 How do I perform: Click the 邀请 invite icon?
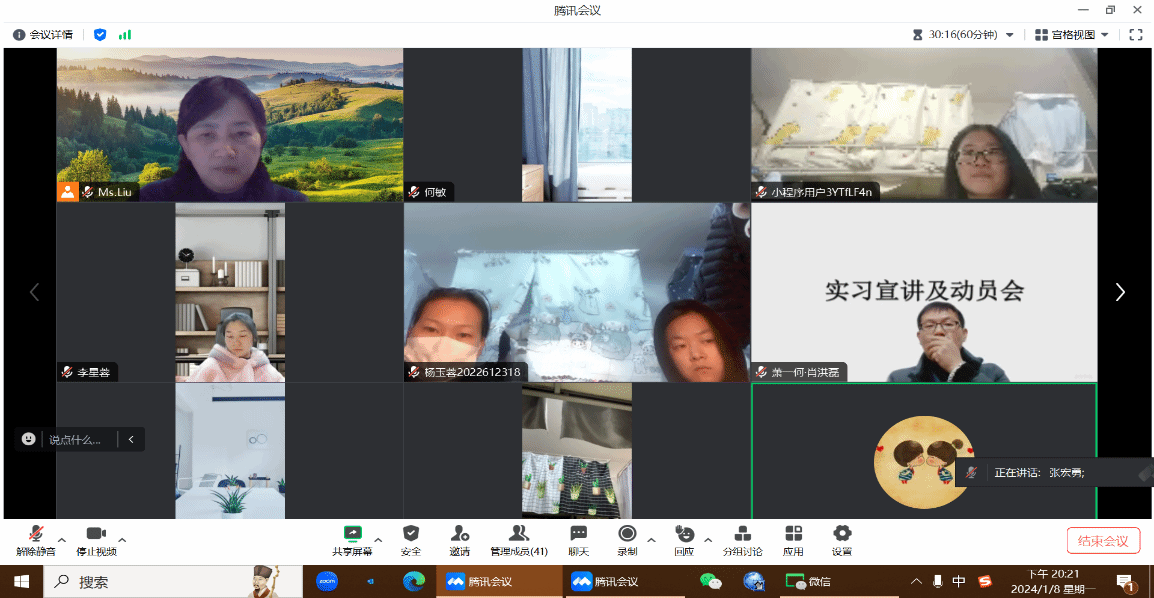click(x=459, y=540)
